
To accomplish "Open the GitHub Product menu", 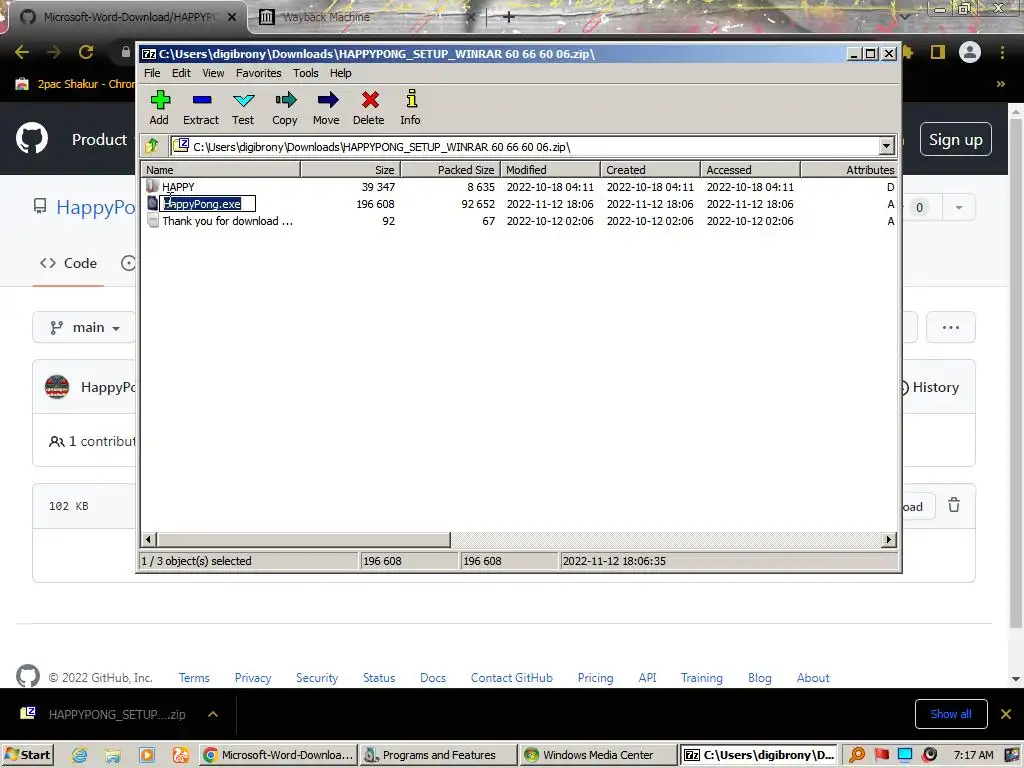I will tap(99, 139).
